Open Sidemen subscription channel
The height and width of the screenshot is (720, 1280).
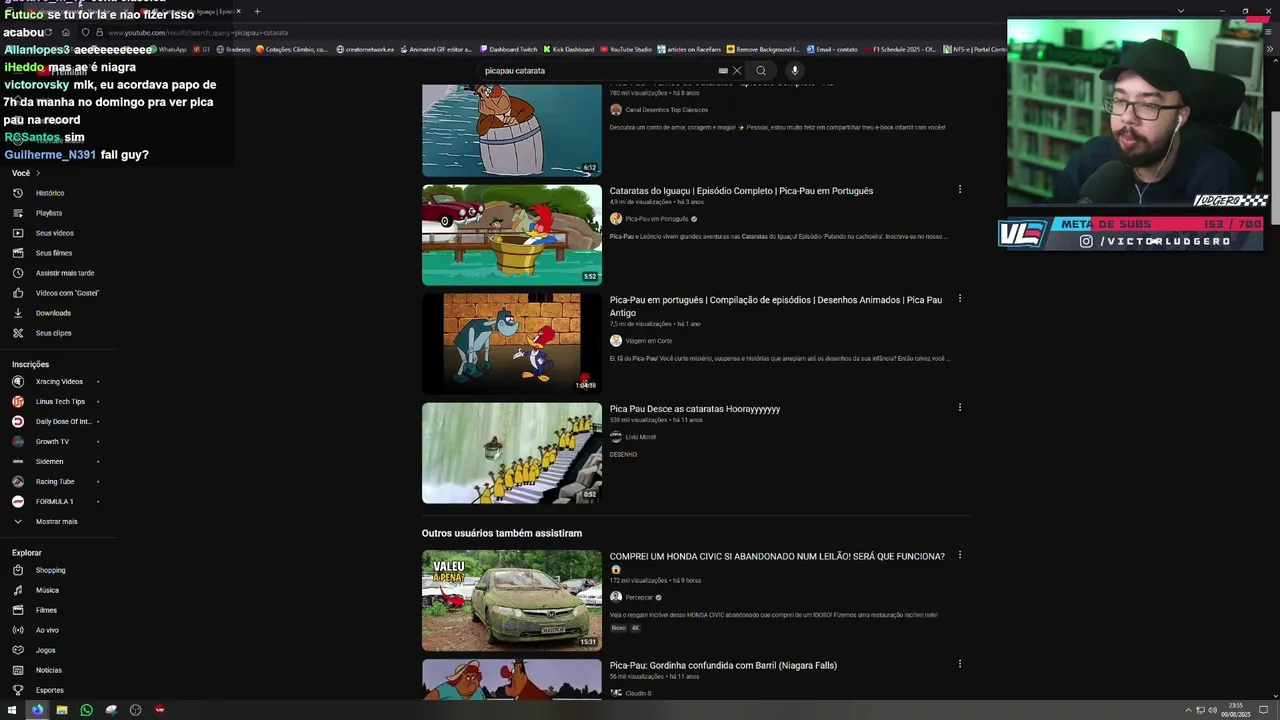(x=49, y=461)
